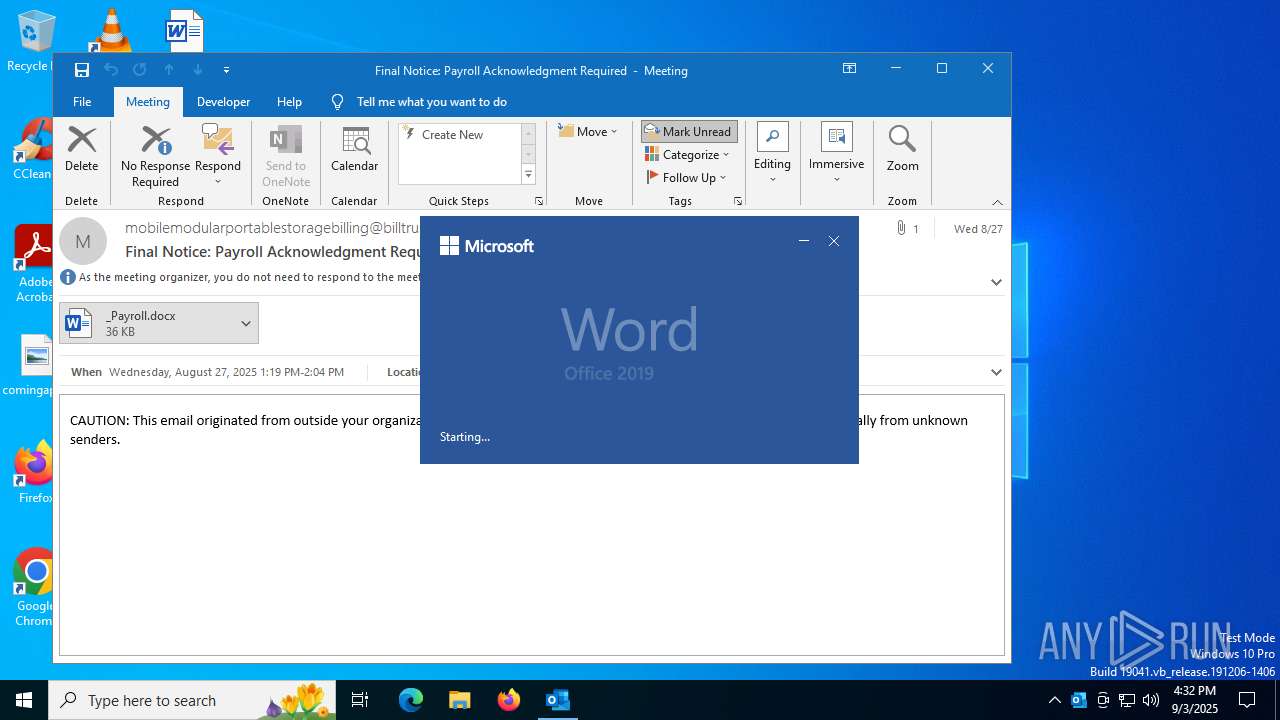Click the sender avatar M

pos(83,241)
